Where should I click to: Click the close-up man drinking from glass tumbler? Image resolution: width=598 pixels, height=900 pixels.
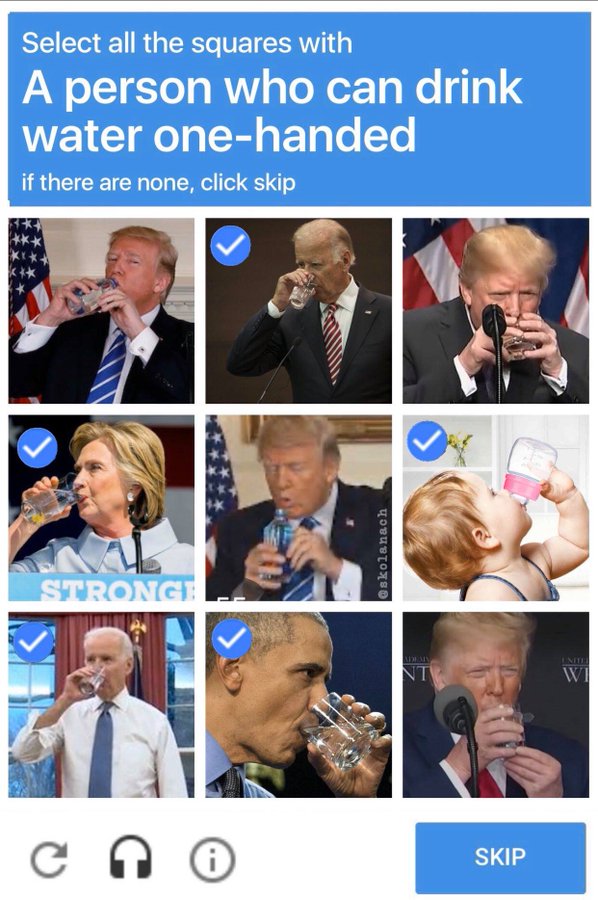click(299, 705)
